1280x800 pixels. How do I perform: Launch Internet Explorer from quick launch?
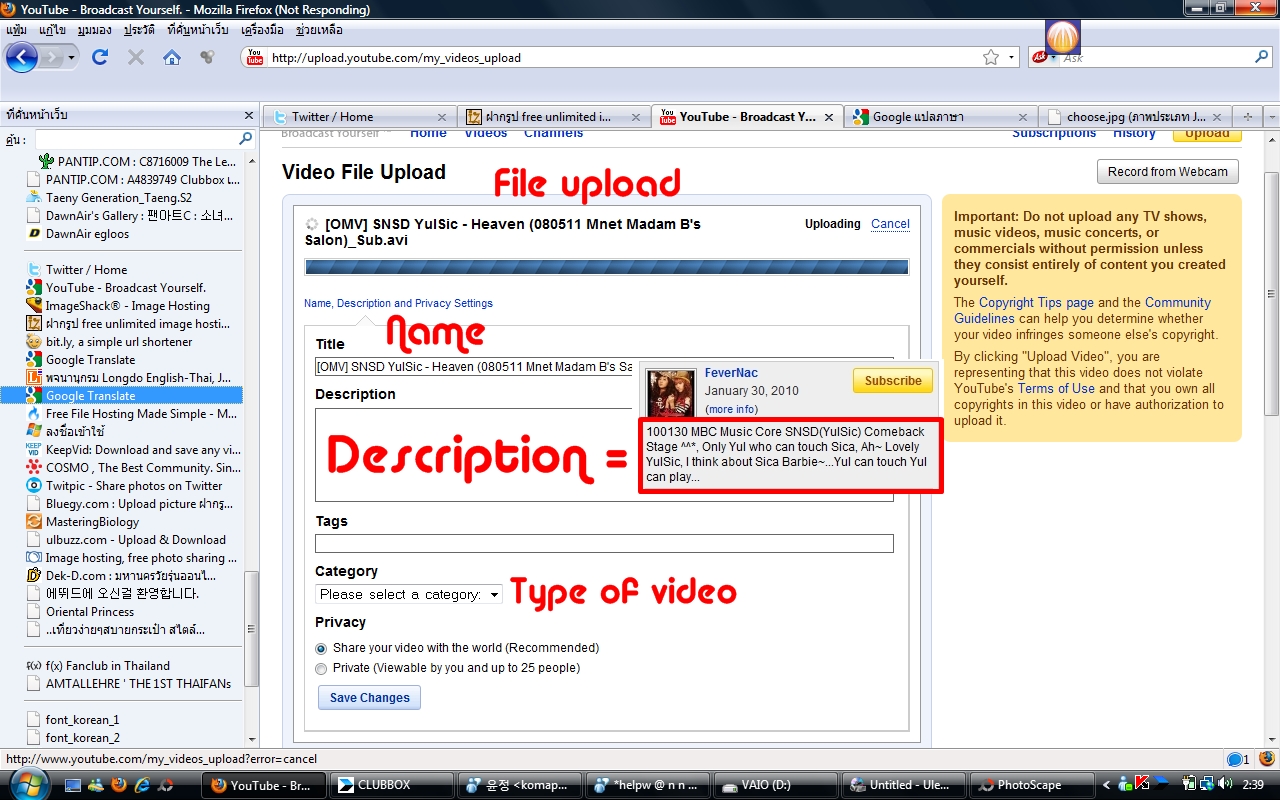[x=142, y=785]
